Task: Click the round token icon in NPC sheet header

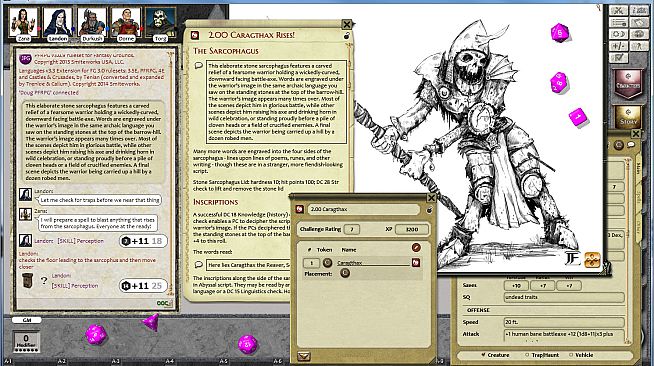Action: pos(619,145)
